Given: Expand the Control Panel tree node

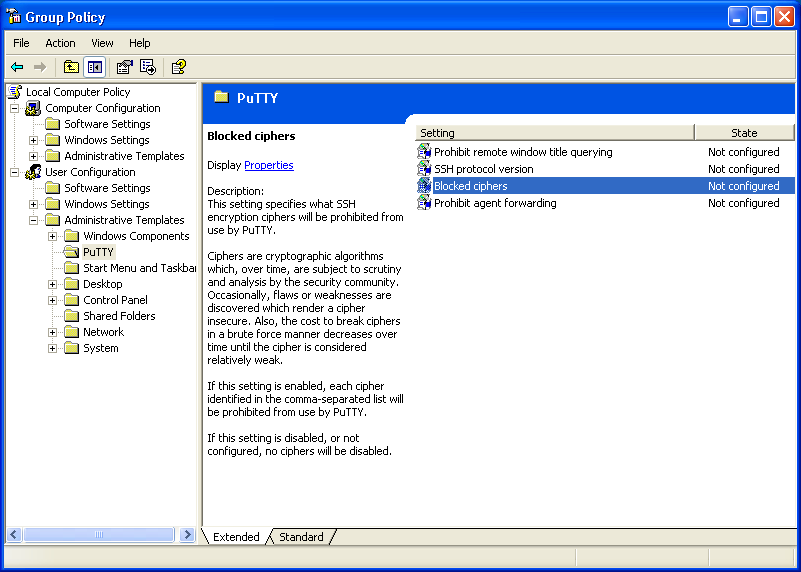Looking at the screenshot, I should click(x=53, y=300).
